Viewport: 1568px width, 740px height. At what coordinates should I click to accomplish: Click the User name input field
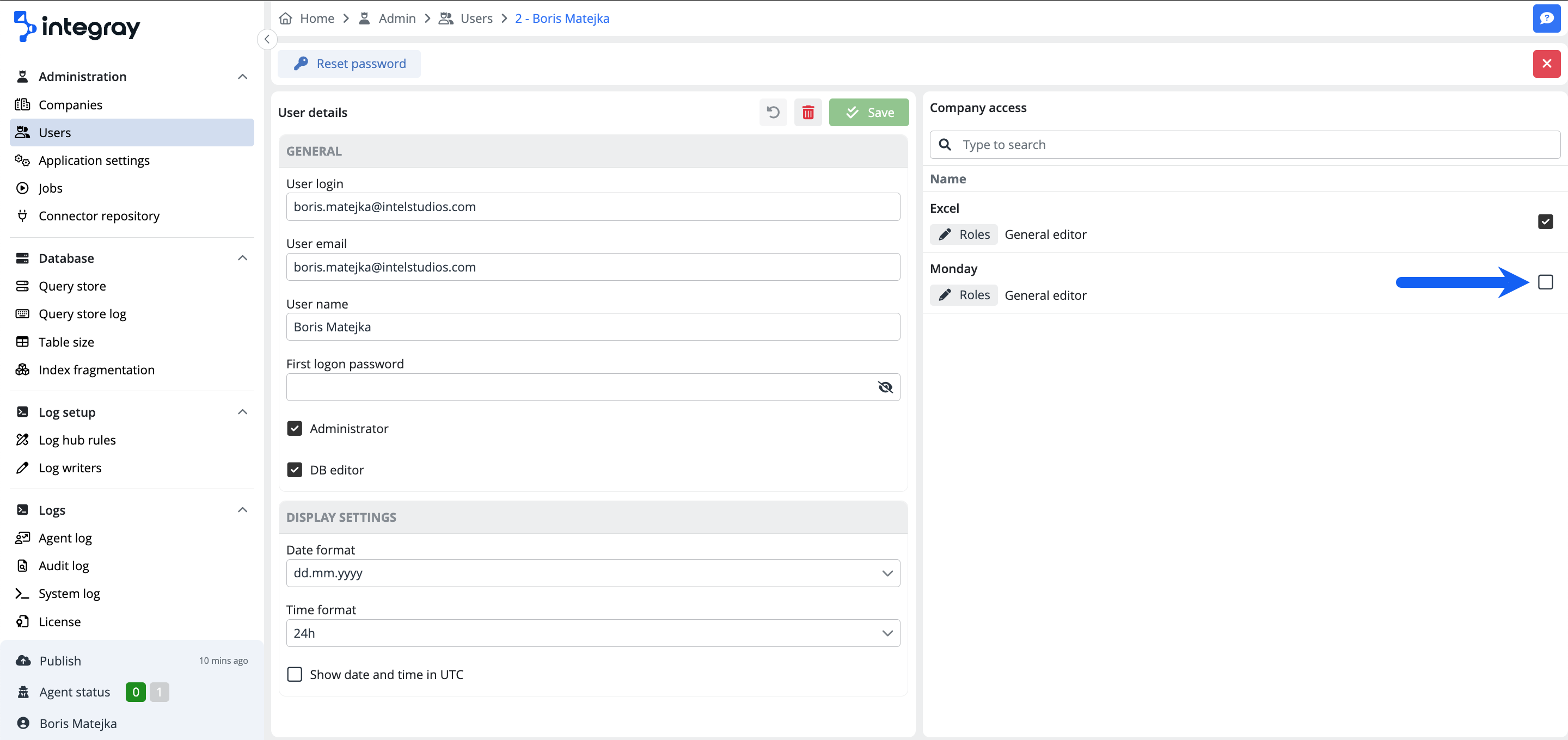(592, 327)
